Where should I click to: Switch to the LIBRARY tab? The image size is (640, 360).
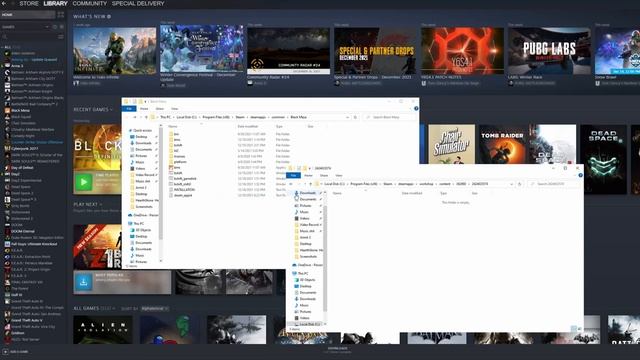pyautogui.click(x=56, y=3)
